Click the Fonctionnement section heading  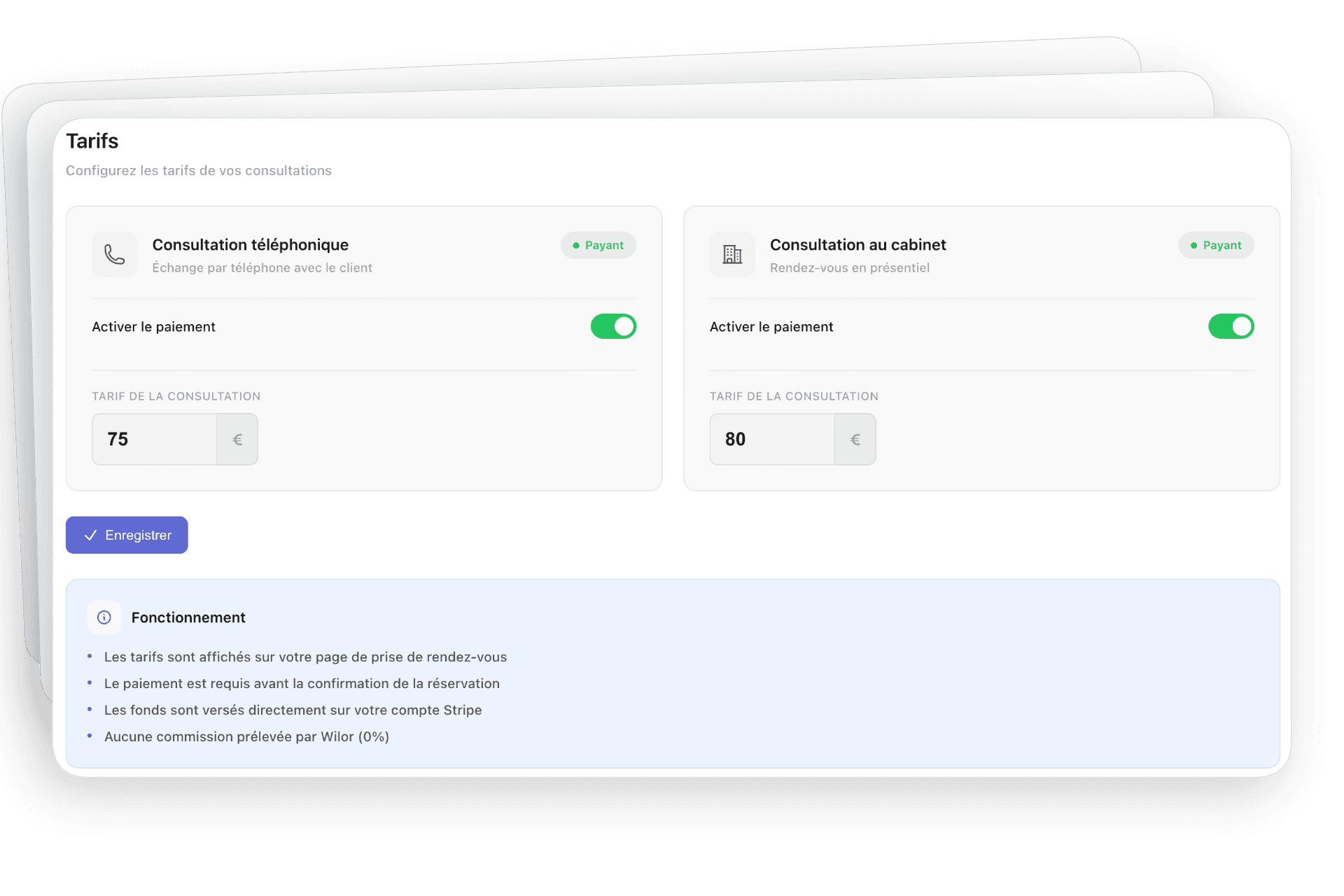click(x=188, y=617)
